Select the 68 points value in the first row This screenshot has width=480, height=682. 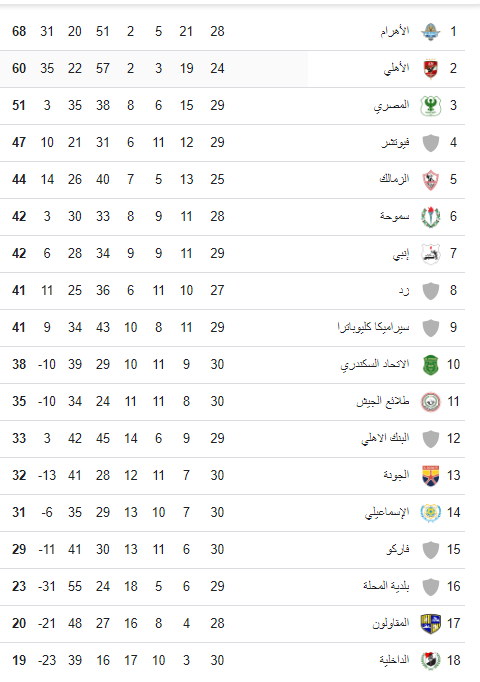19,31
